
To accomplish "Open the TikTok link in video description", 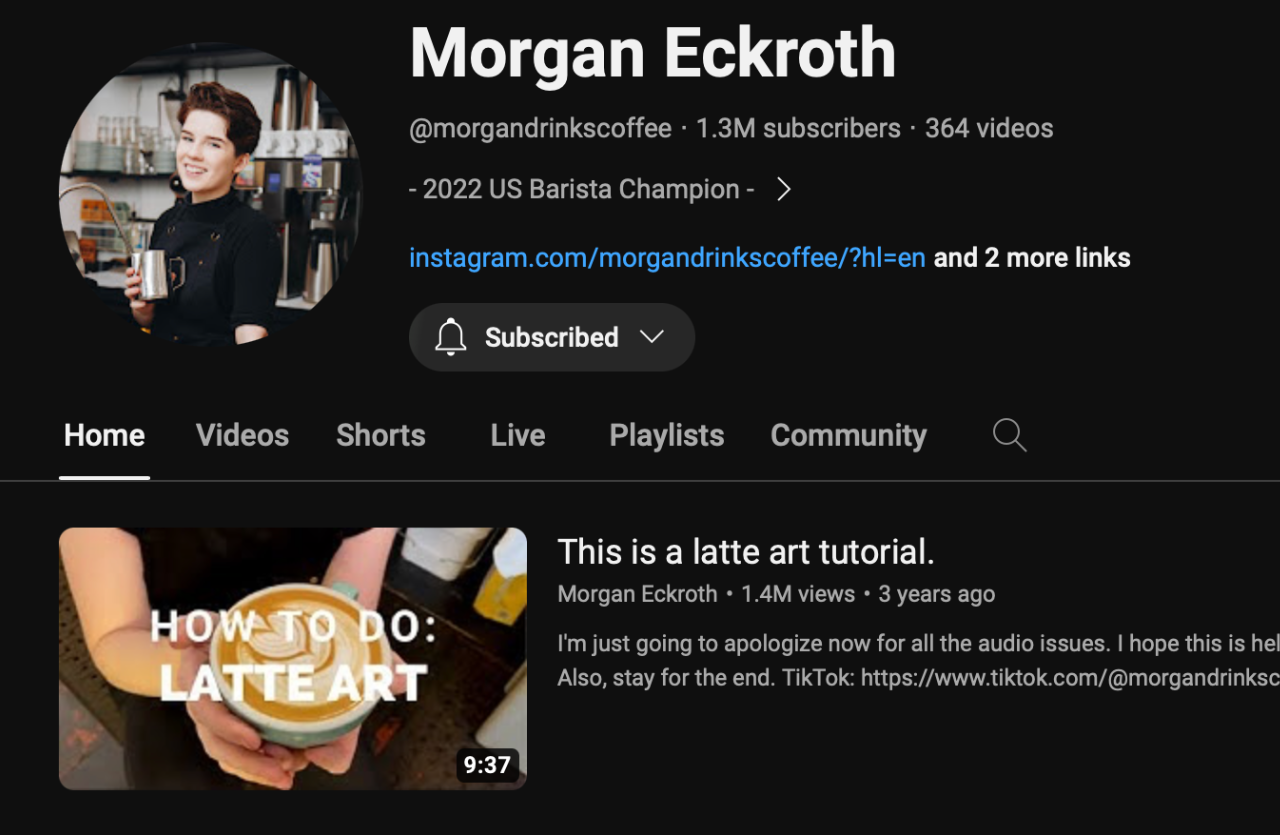I will 1070,678.
